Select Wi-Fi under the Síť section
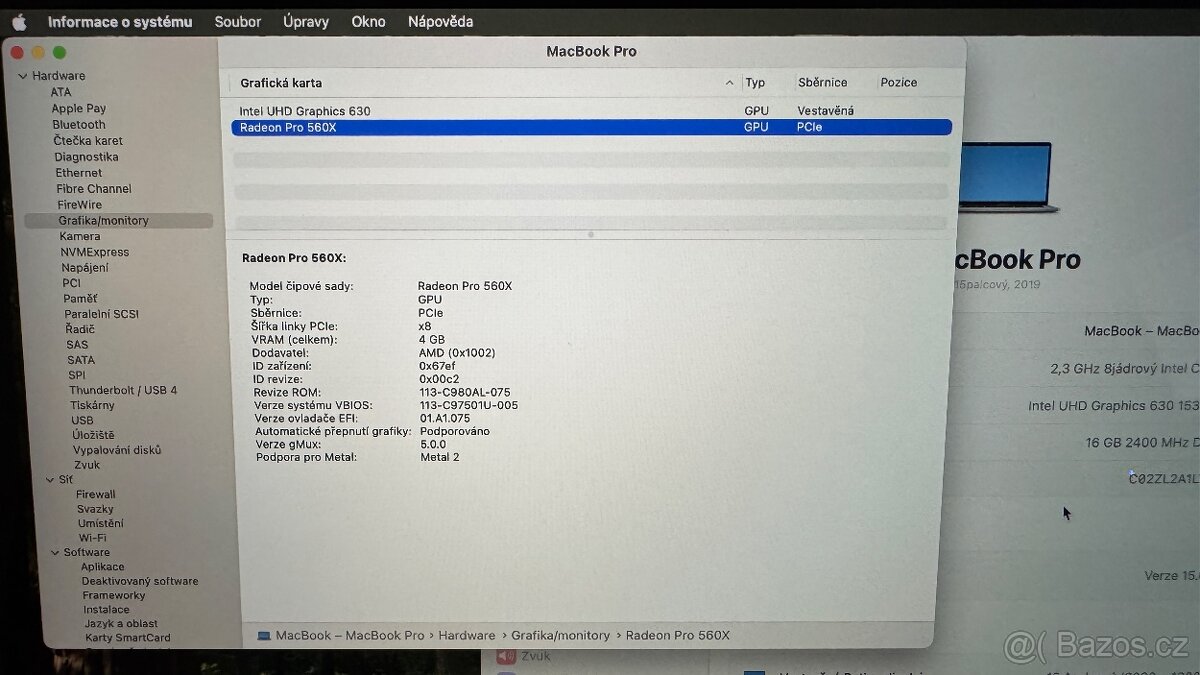The width and height of the screenshot is (1200, 675). [x=95, y=537]
